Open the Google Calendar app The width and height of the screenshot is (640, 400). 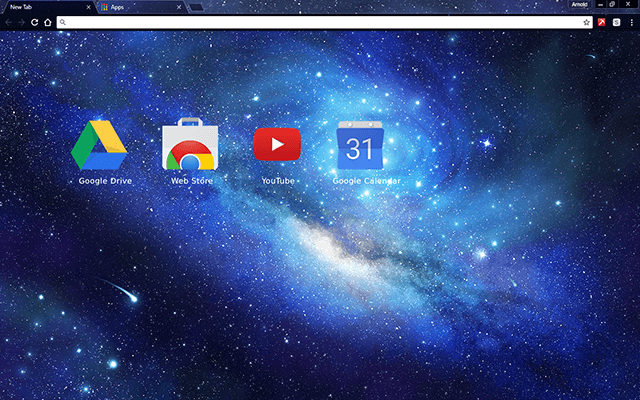(x=359, y=147)
